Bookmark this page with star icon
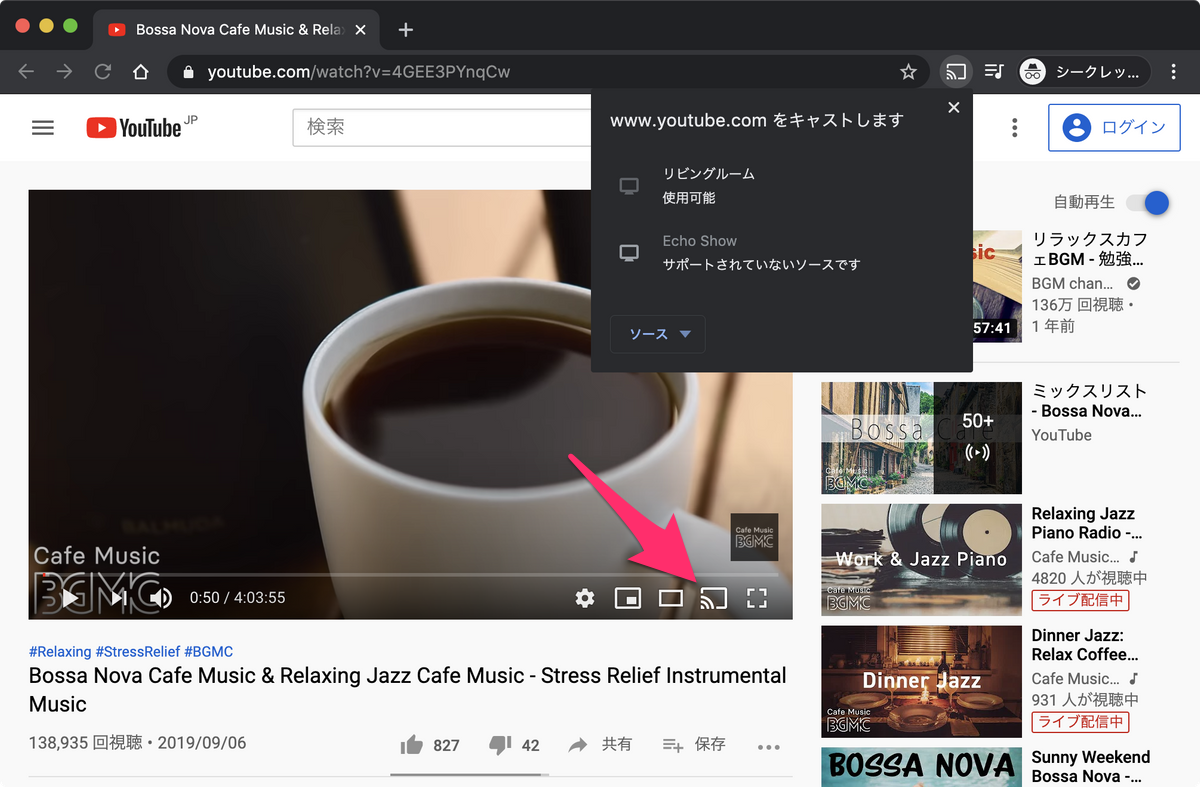The image size is (1200, 787). click(x=908, y=72)
